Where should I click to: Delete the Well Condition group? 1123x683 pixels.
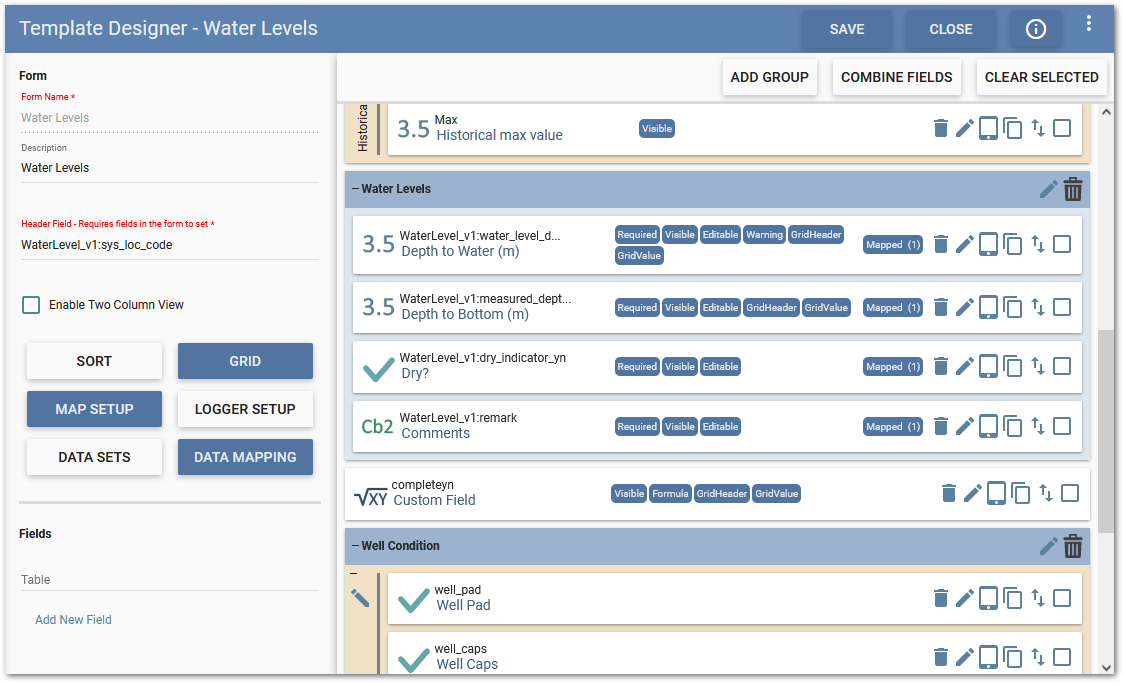tap(1073, 546)
